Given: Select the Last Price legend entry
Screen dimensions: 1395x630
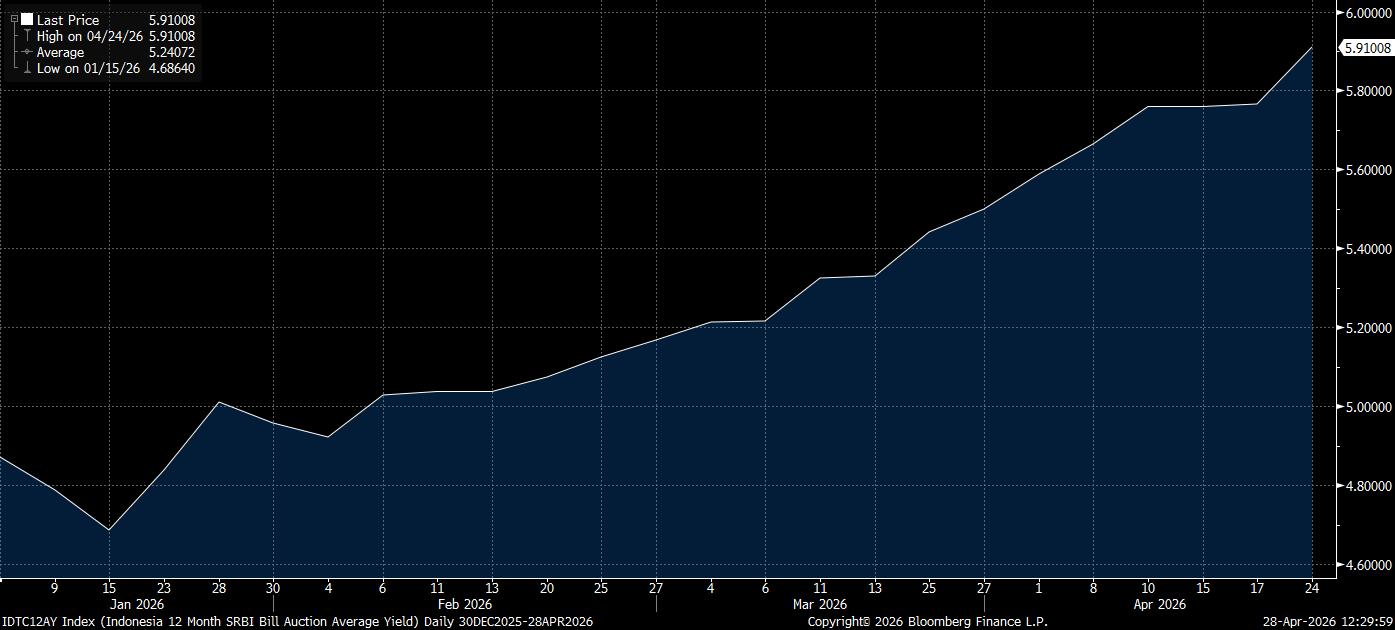Looking at the screenshot, I should point(68,20).
